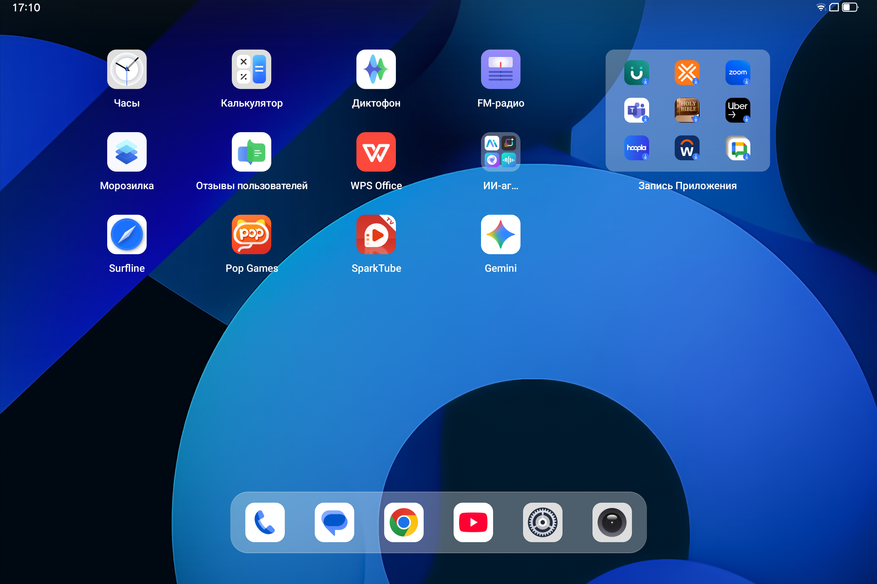Open the ИИ-аг... app folder
877x584 pixels.
click(x=501, y=152)
